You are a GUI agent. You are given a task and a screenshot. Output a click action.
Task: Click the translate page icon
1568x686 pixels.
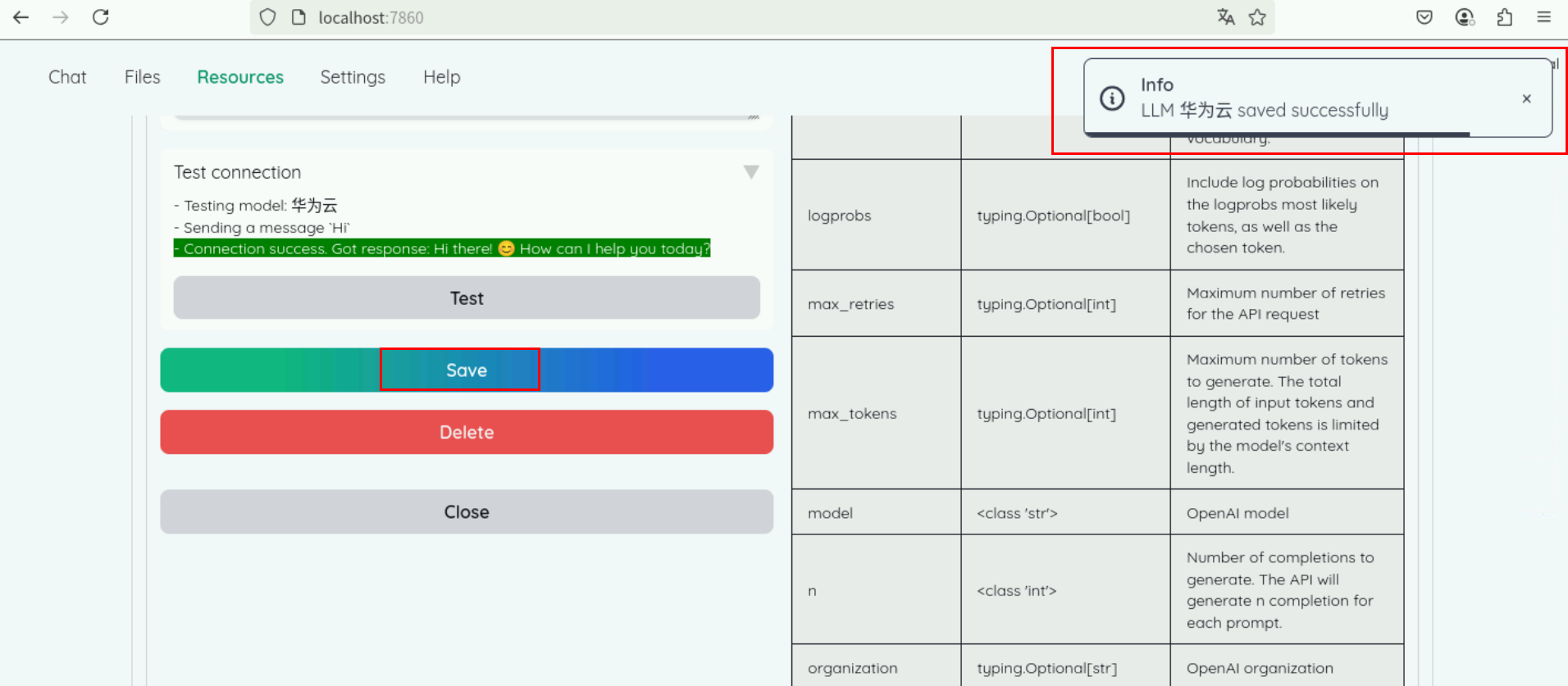[x=1226, y=17]
